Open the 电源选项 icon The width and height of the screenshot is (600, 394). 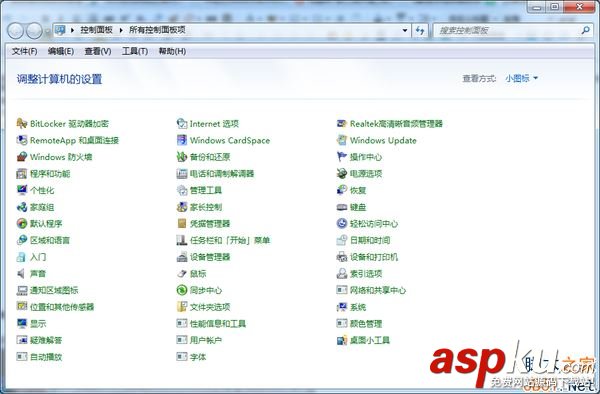[342, 174]
